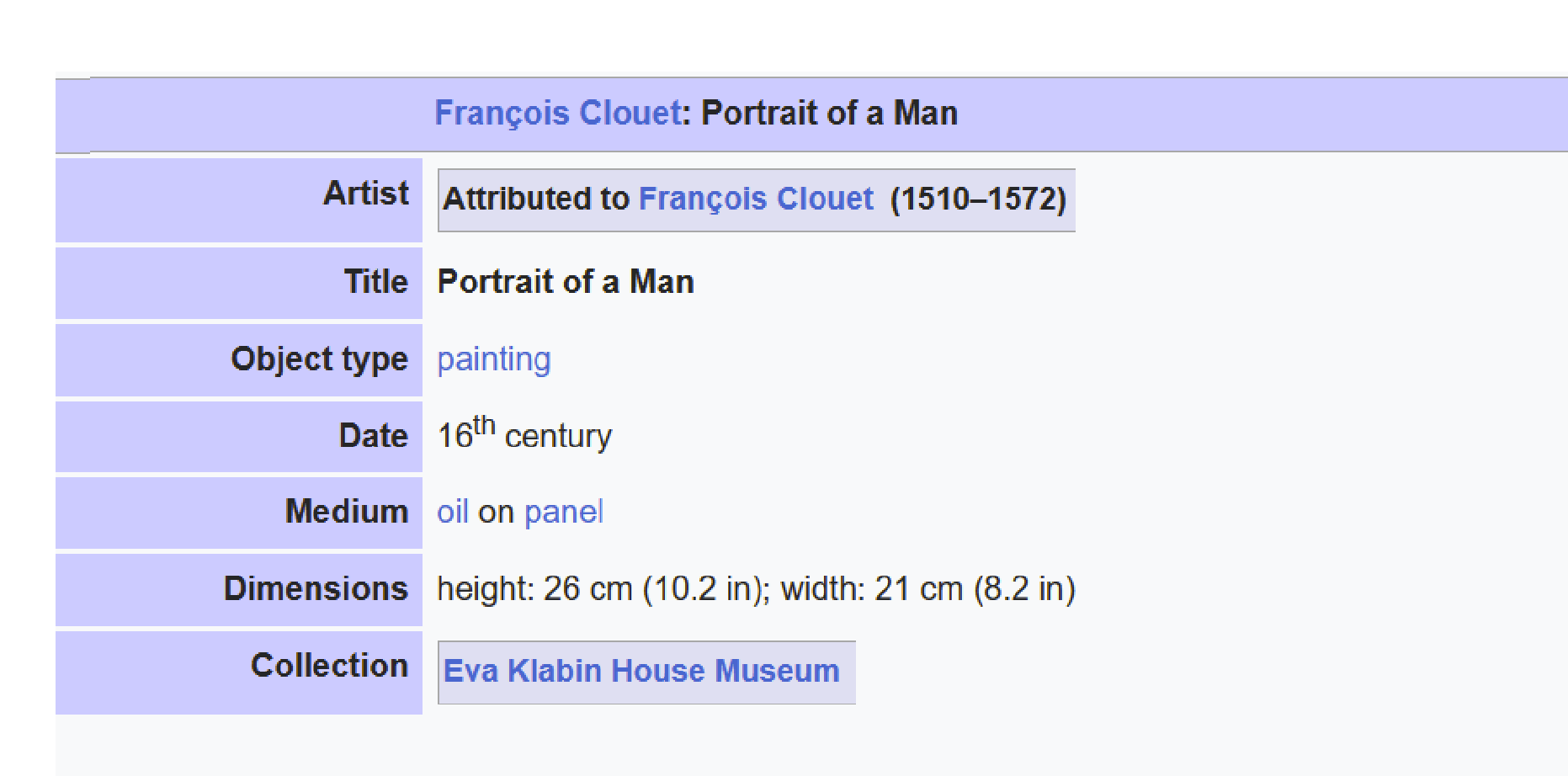Click the word on between oil and panel
This screenshot has width=1568, height=776.
point(496,513)
